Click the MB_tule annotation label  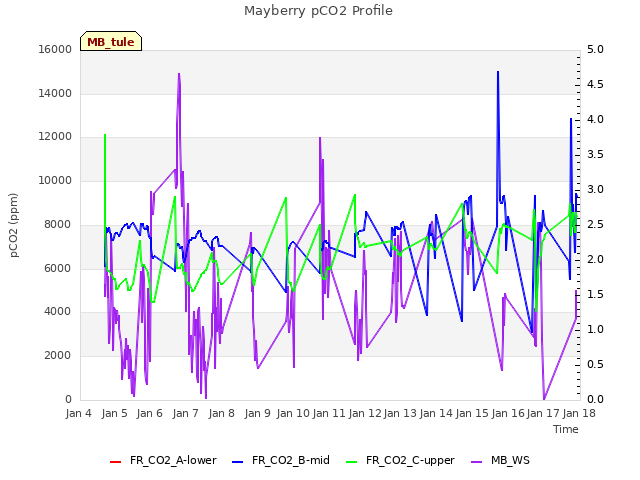click(111, 41)
